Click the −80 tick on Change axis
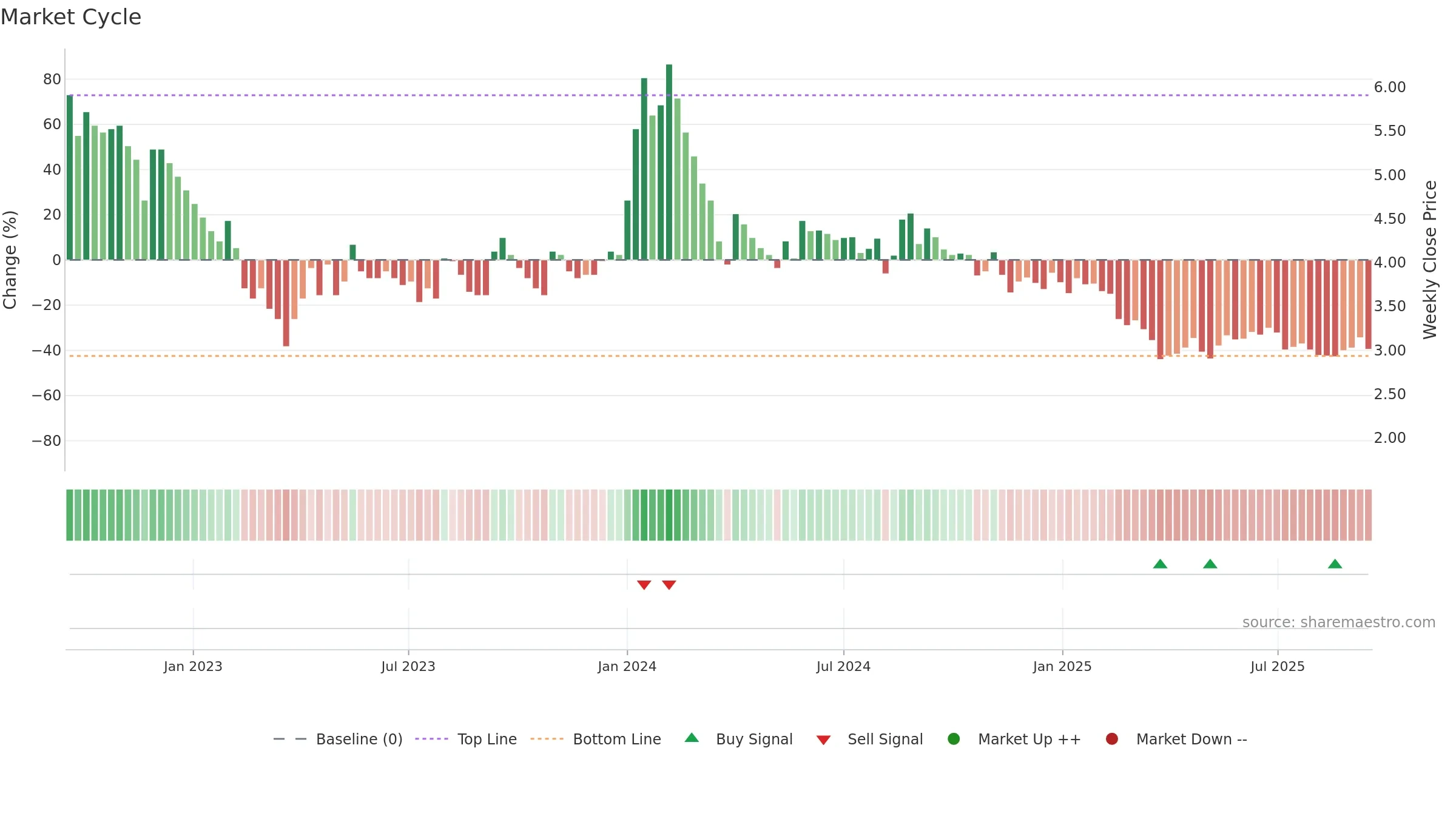1456x819 pixels. click(46, 440)
